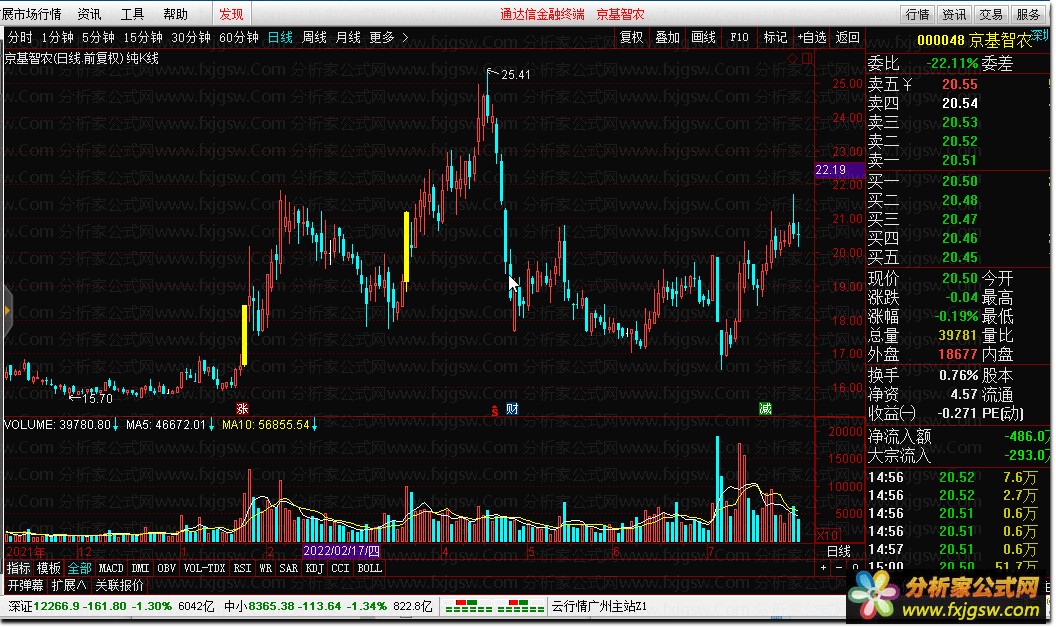Click the left edge panel expand arrow
The width and height of the screenshot is (1056, 627).
point(7,310)
